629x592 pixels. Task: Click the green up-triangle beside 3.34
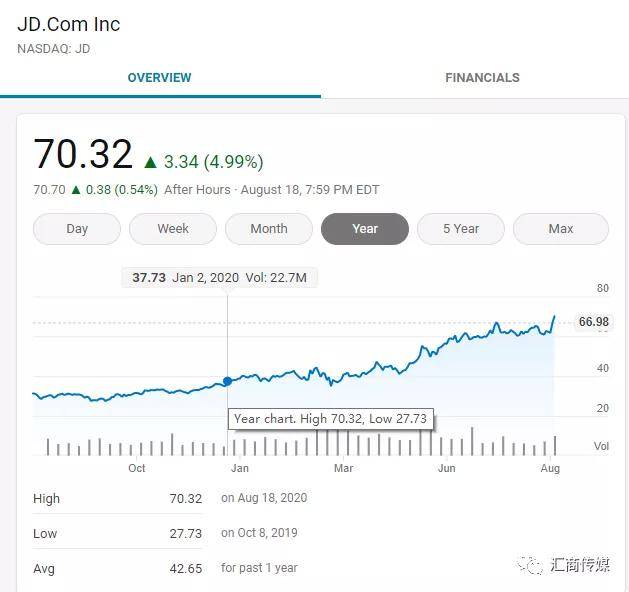150,162
